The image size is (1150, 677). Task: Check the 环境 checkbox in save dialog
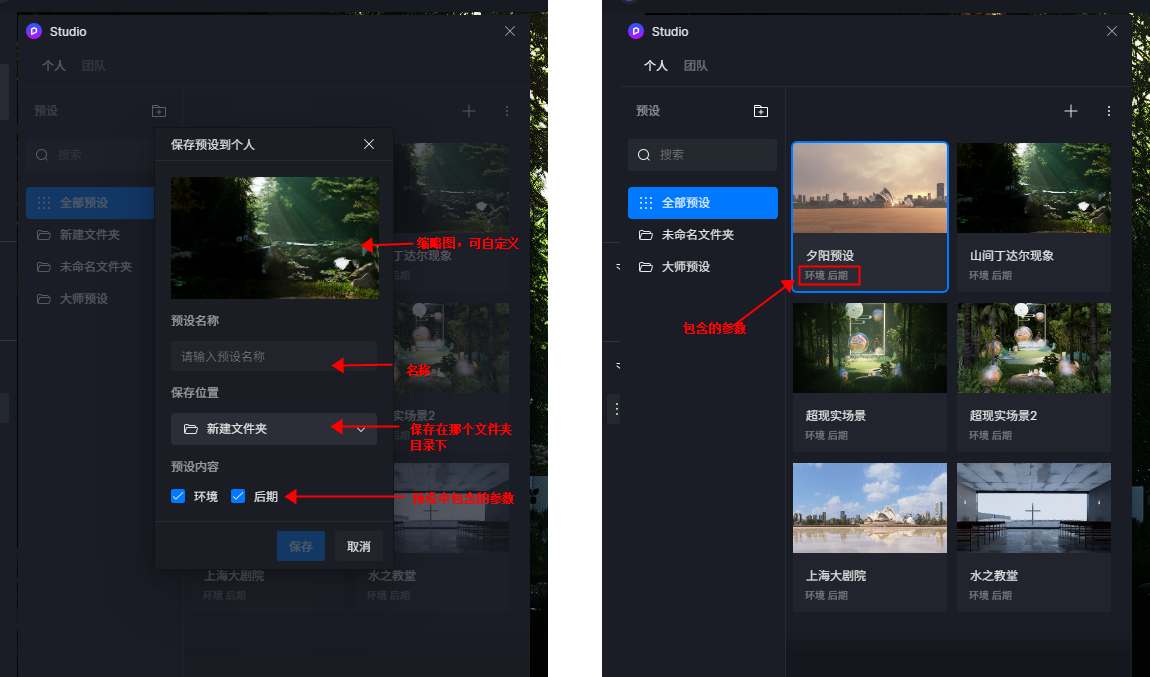178,497
